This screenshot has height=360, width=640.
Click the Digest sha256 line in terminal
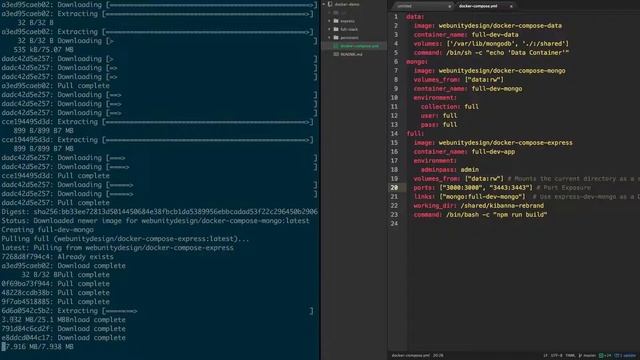click(x=159, y=212)
